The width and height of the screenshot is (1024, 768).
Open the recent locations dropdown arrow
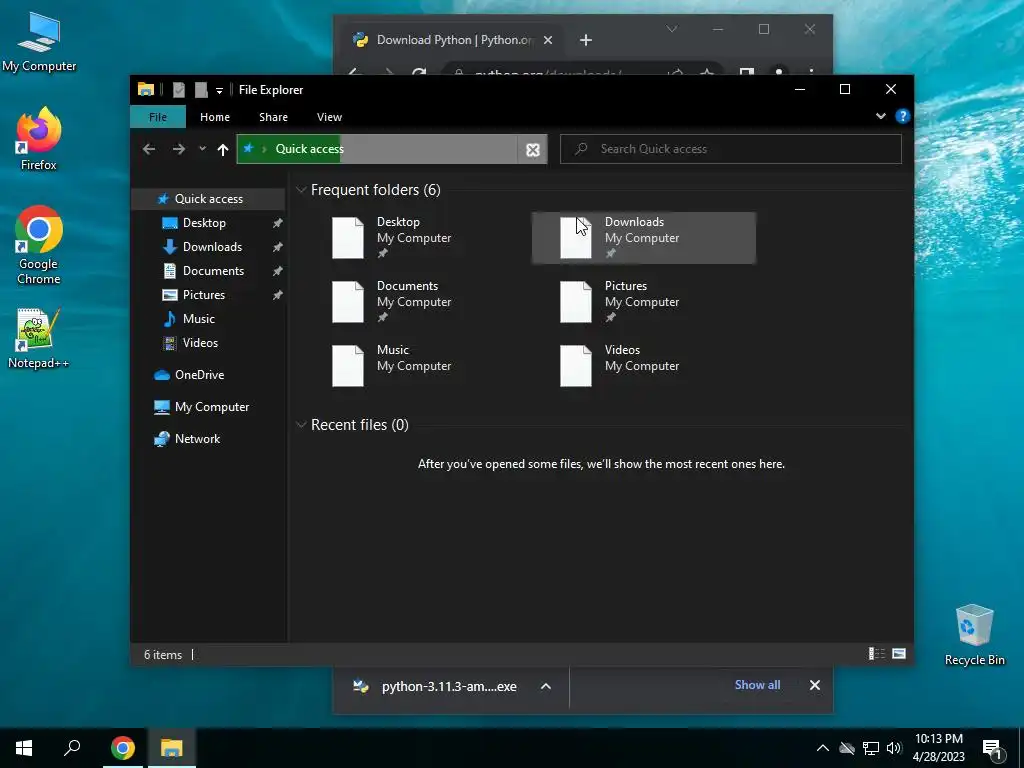point(202,149)
